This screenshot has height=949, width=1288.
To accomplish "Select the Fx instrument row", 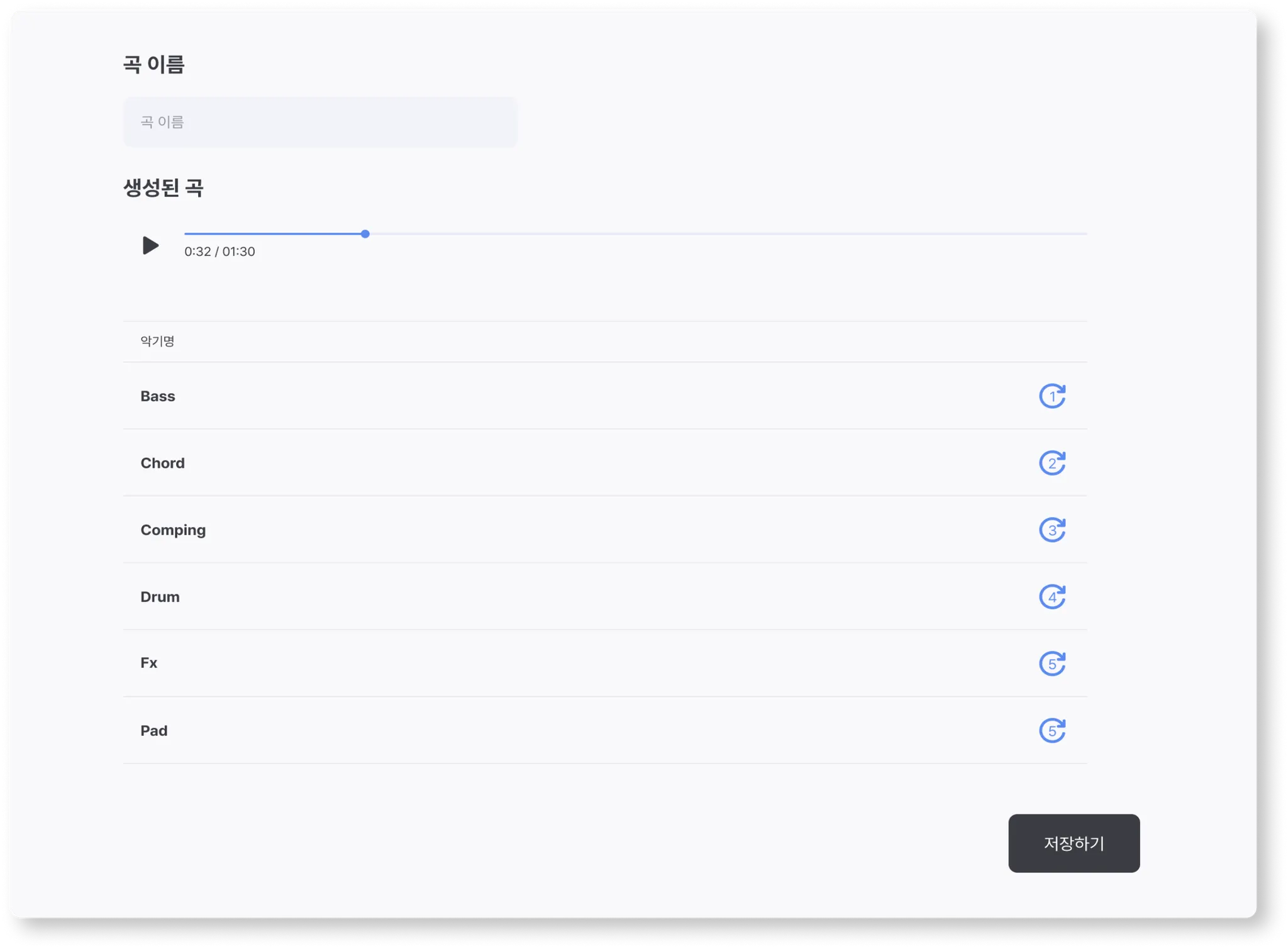I will click(149, 663).
